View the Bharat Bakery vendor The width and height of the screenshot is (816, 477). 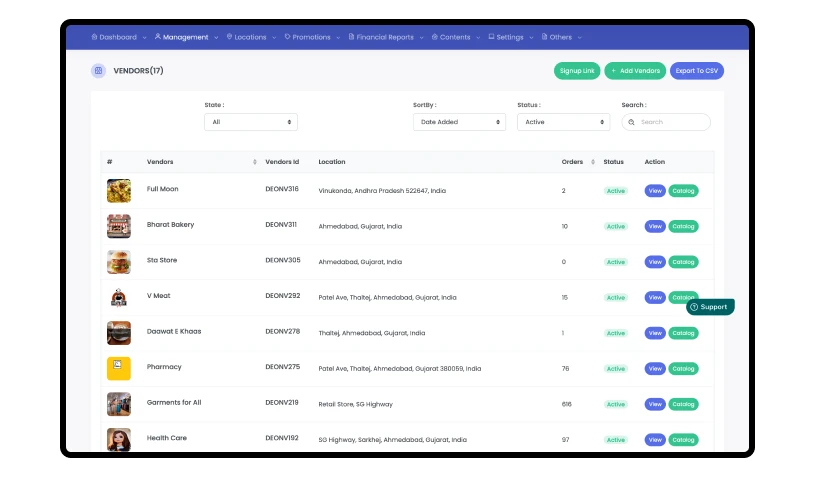(x=655, y=226)
